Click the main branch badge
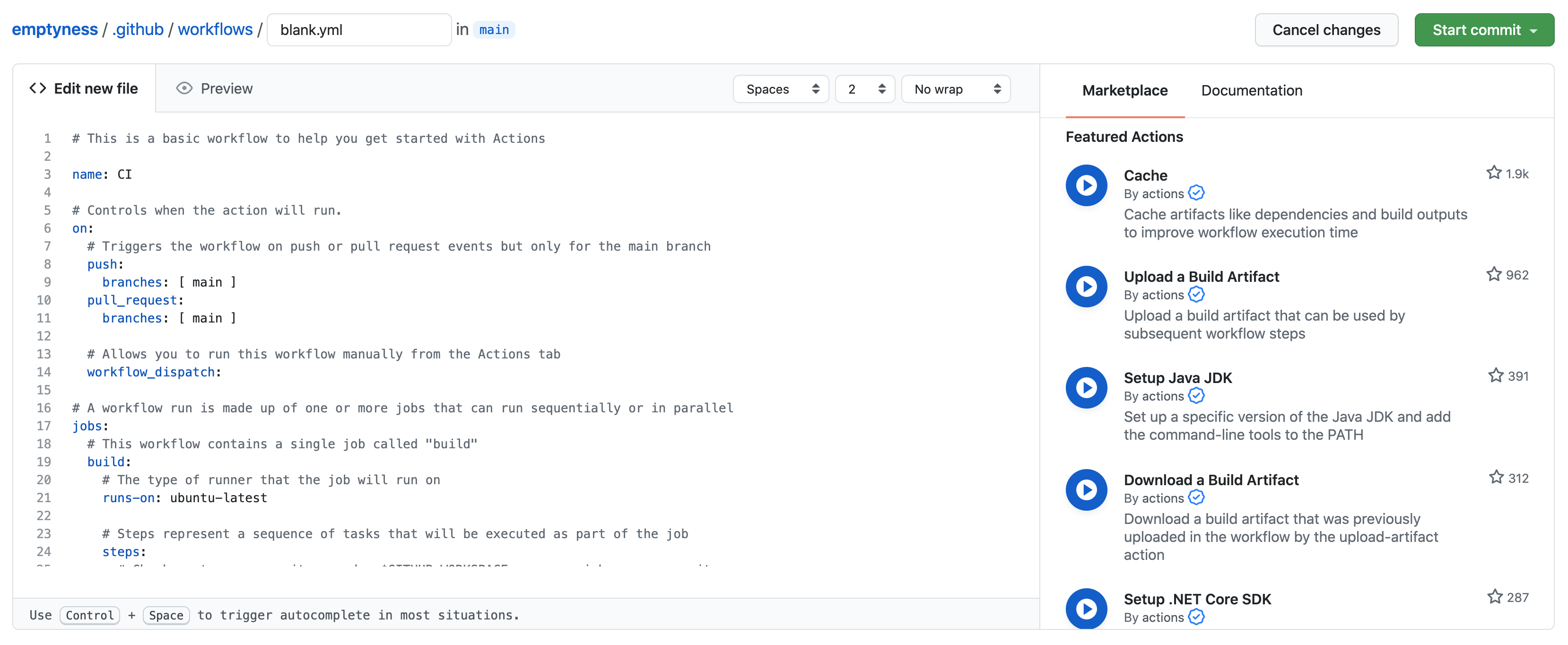Image resolution: width=1568 pixels, height=645 pixels. pos(494,29)
